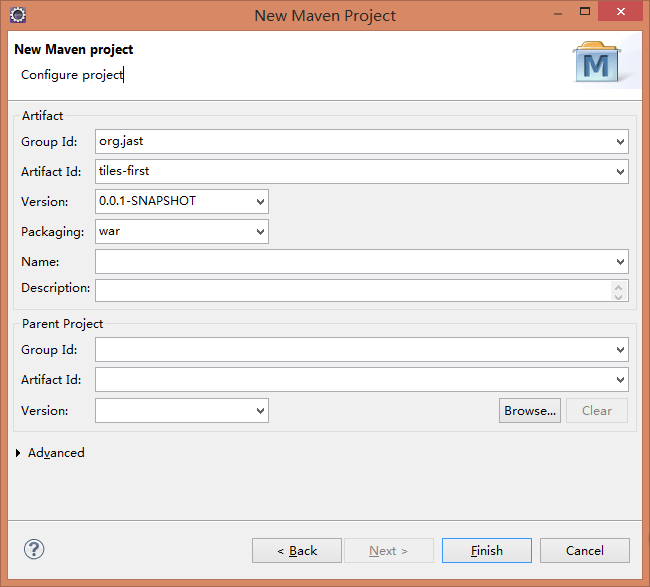Screen dimensions: 650x587
Task: Open the Name field dropdown arrow
Action: click(x=620, y=262)
